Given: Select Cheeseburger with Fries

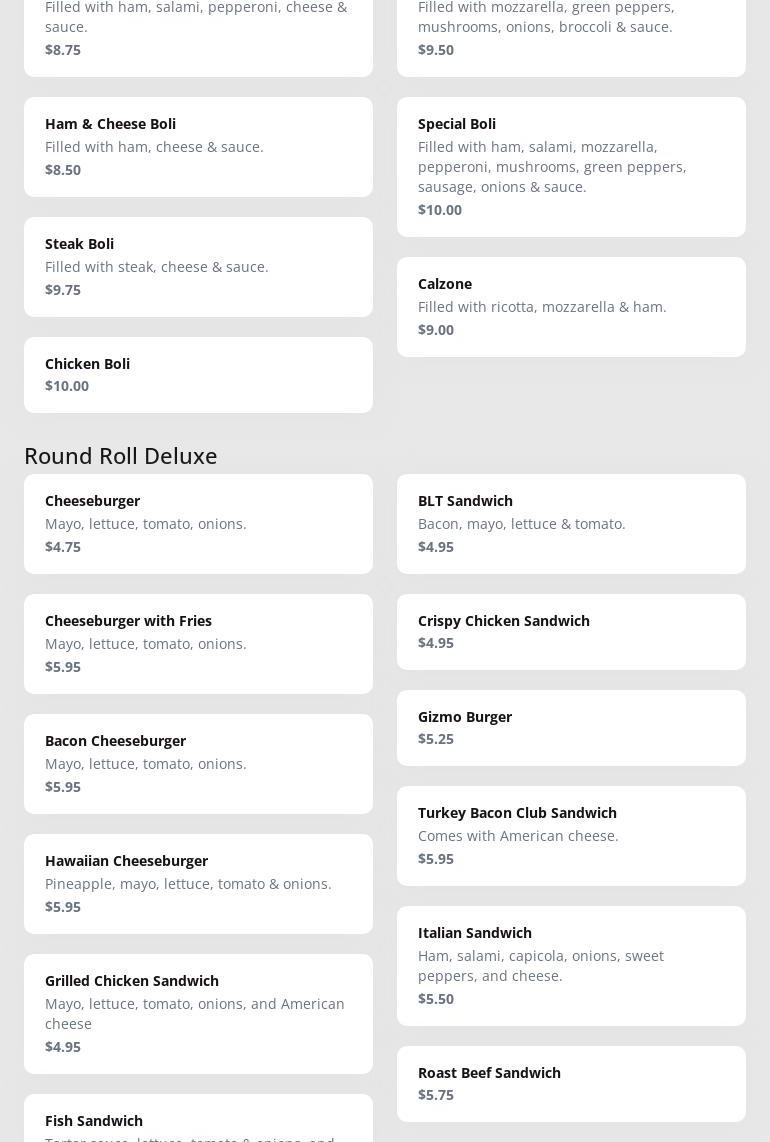Looking at the screenshot, I should click(198, 644).
